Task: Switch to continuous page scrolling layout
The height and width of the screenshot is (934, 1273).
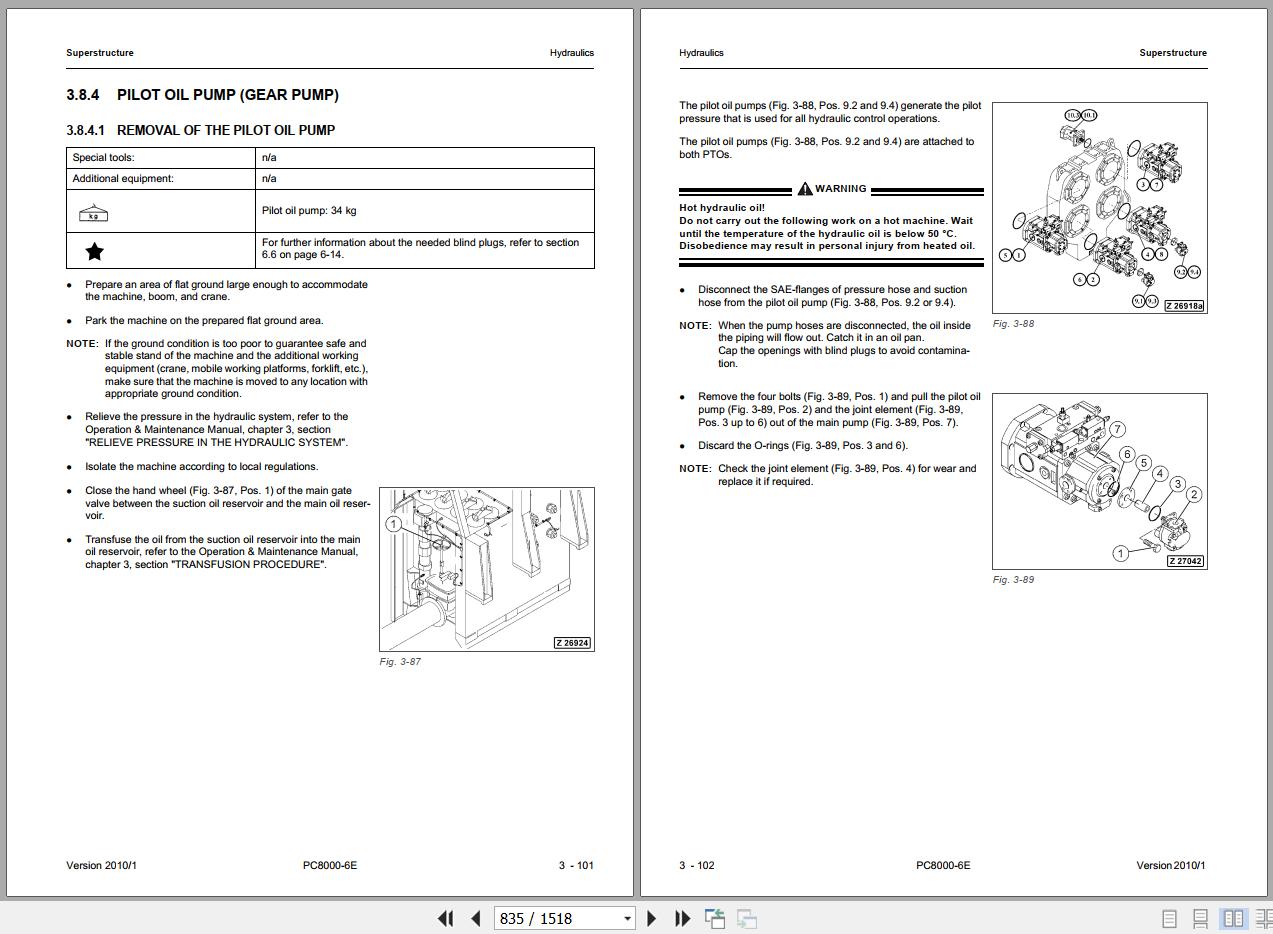Action: [1200, 918]
